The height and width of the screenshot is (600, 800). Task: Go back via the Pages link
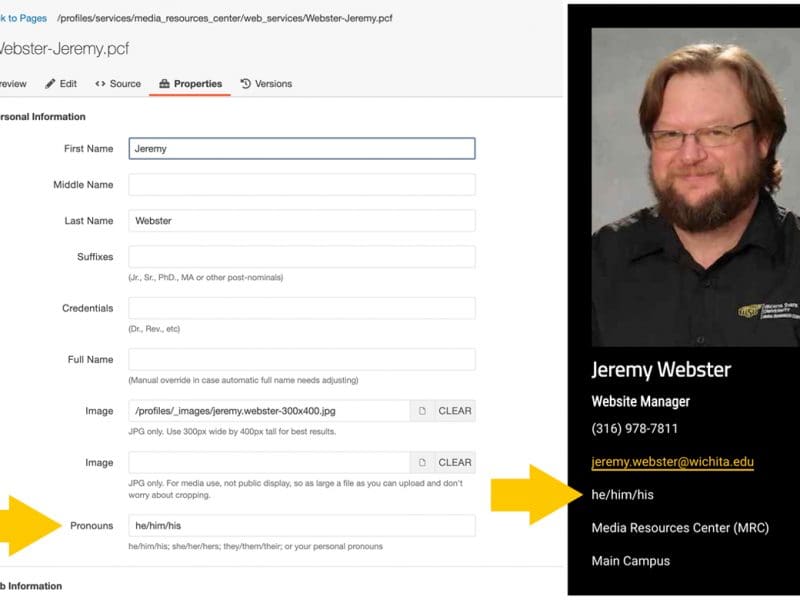[23, 18]
